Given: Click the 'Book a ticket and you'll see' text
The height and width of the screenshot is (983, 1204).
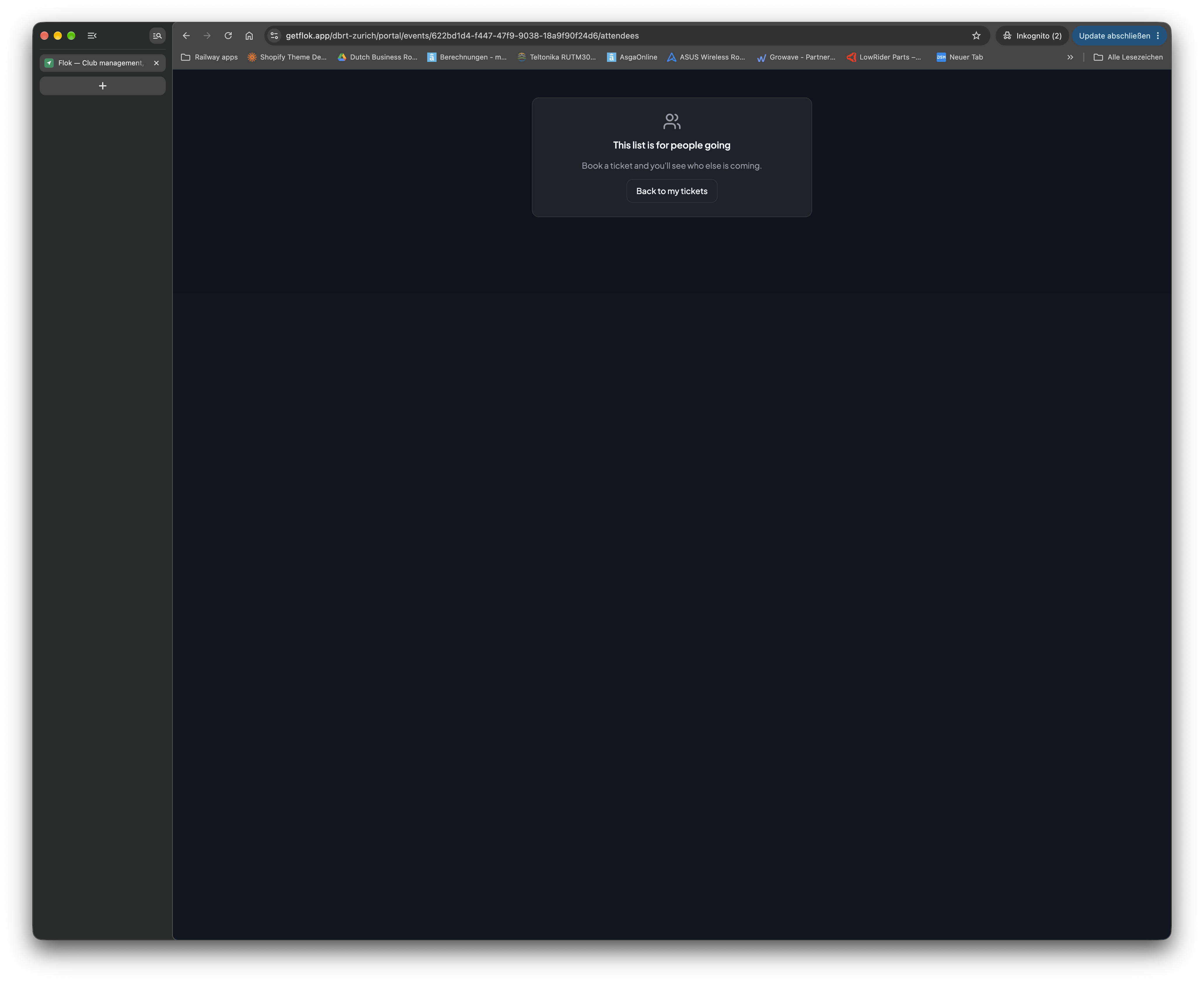Looking at the screenshot, I should 671,166.
